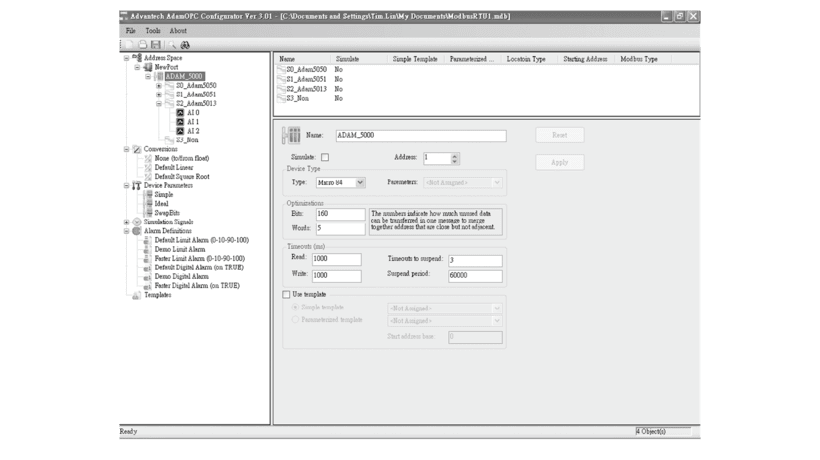Click the Simulation Signals node icon
This screenshot has height=460, width=820.
pos(137,222)
